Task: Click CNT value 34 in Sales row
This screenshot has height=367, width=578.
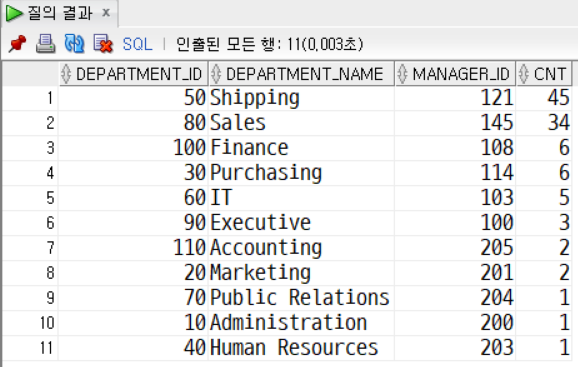Action: pos(544,123)
